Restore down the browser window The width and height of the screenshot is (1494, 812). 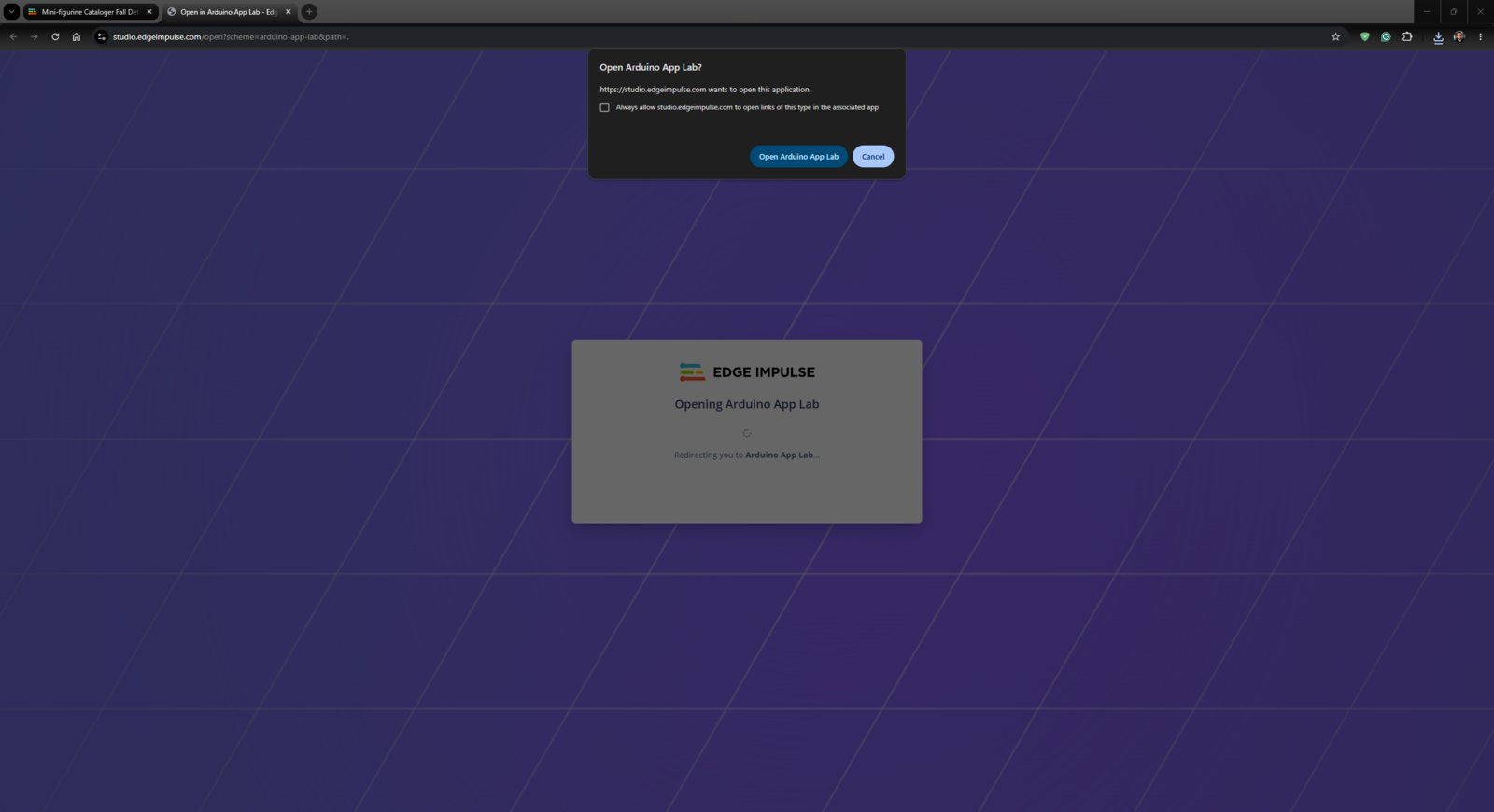pos(1453,12)
